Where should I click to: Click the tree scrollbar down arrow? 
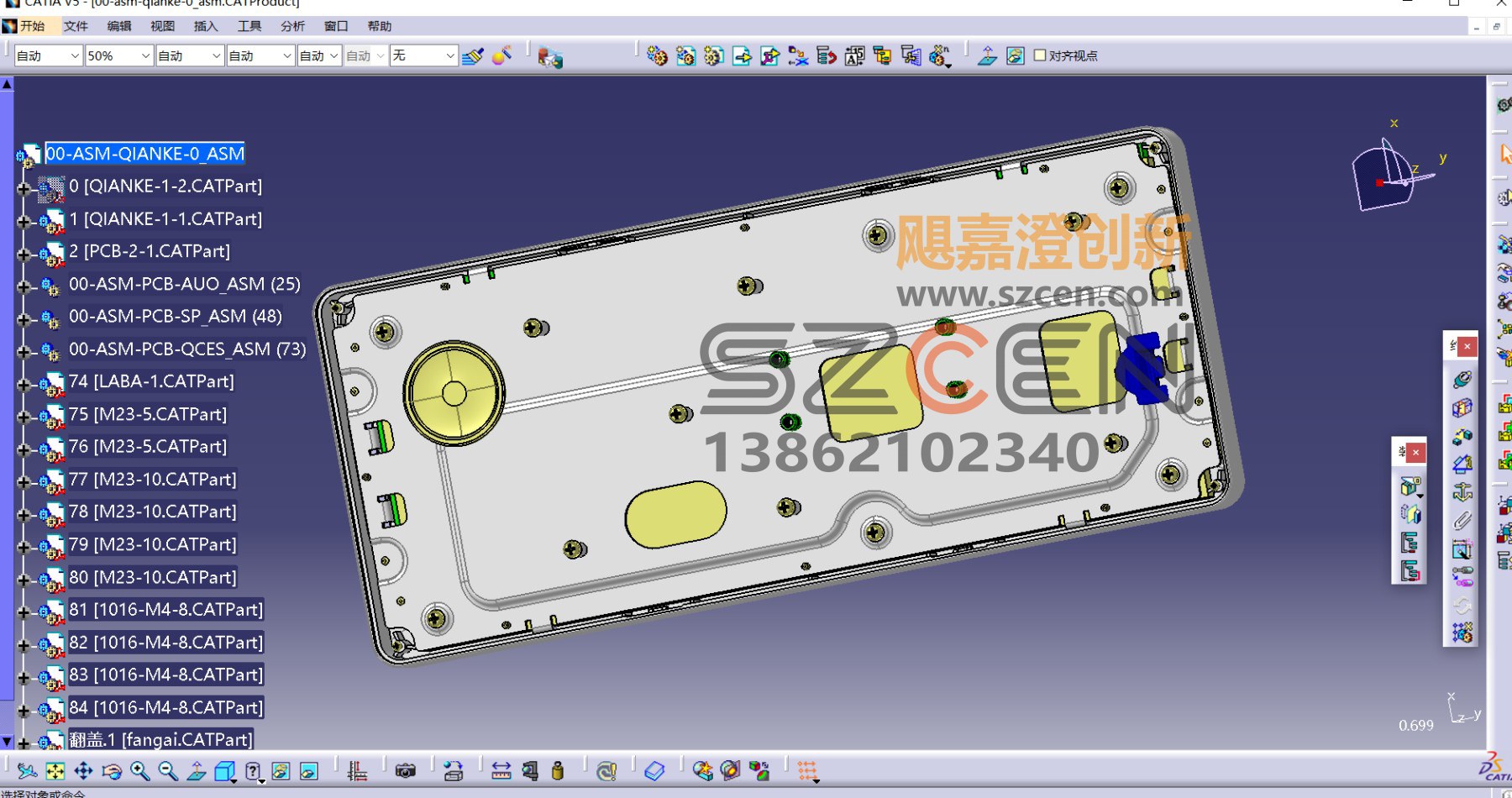7,743
